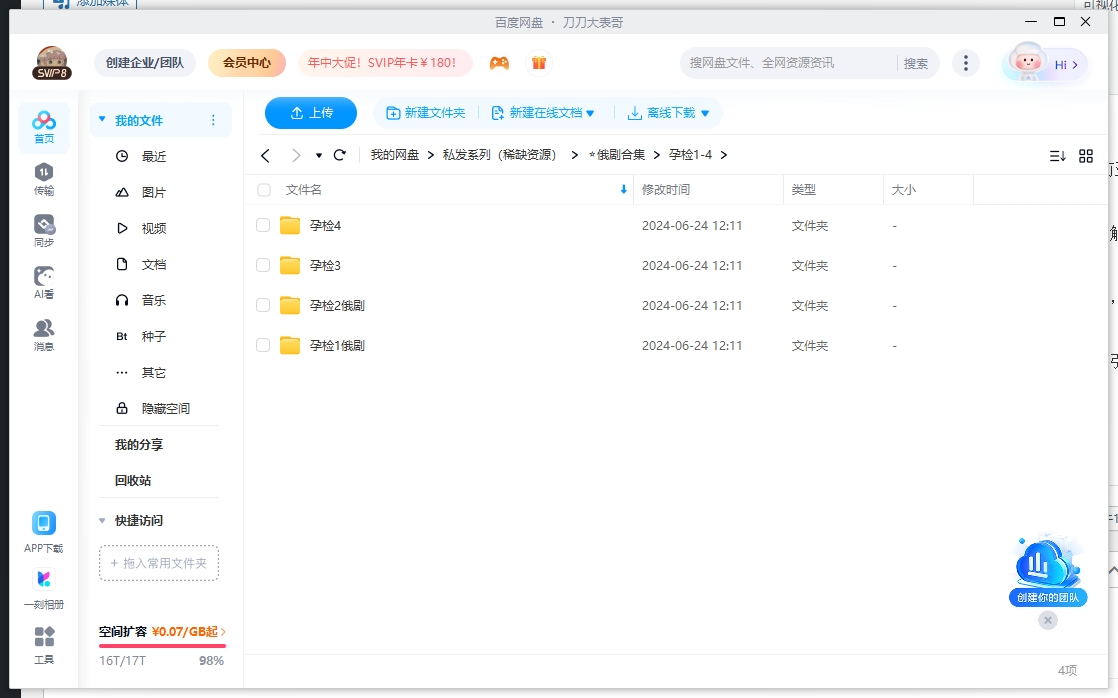Screen dimensions: 1118x698
Task: Open the game center gamepad icon
Action: [x=499, y=62]
